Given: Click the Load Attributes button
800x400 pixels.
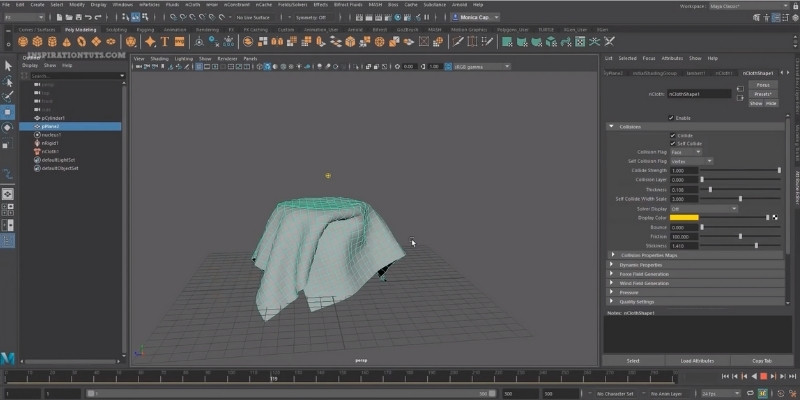Looking at the screenshot, I should point(697,360).
